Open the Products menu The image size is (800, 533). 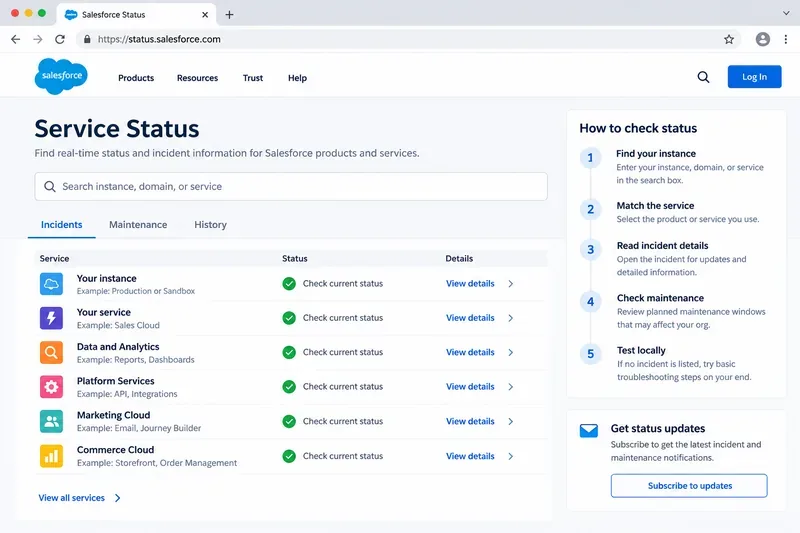136,78
